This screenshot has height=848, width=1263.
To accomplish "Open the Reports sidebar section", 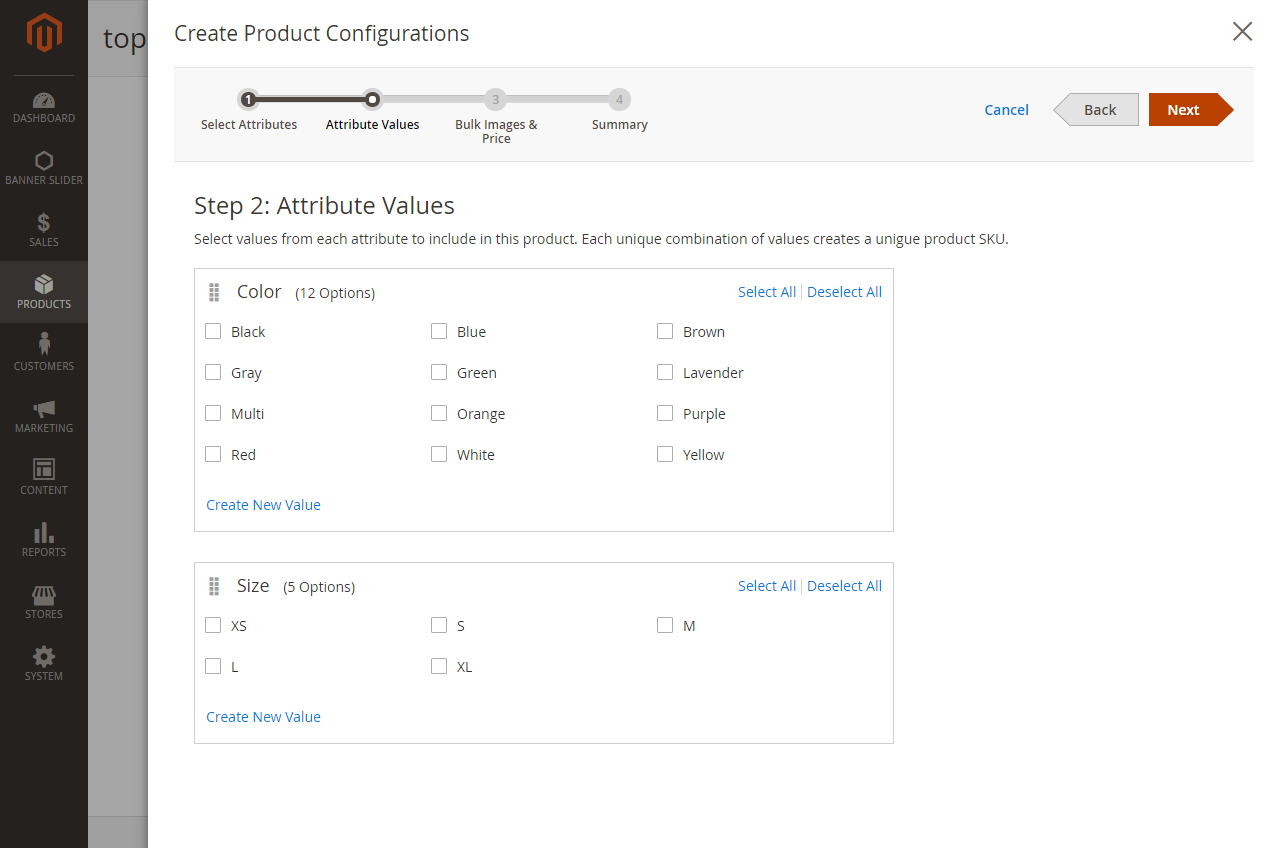I will tap(44, 540).
